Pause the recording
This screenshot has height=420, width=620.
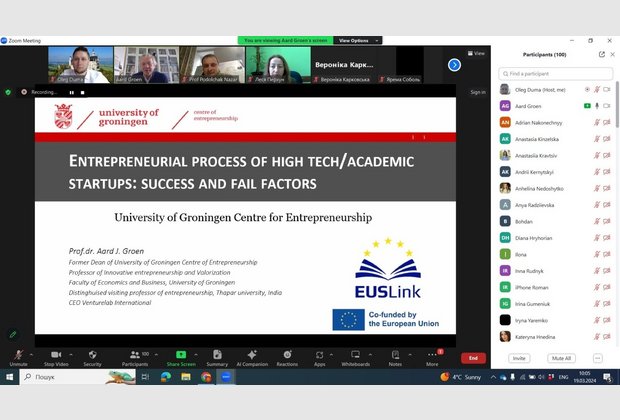(x=72, y=93)
